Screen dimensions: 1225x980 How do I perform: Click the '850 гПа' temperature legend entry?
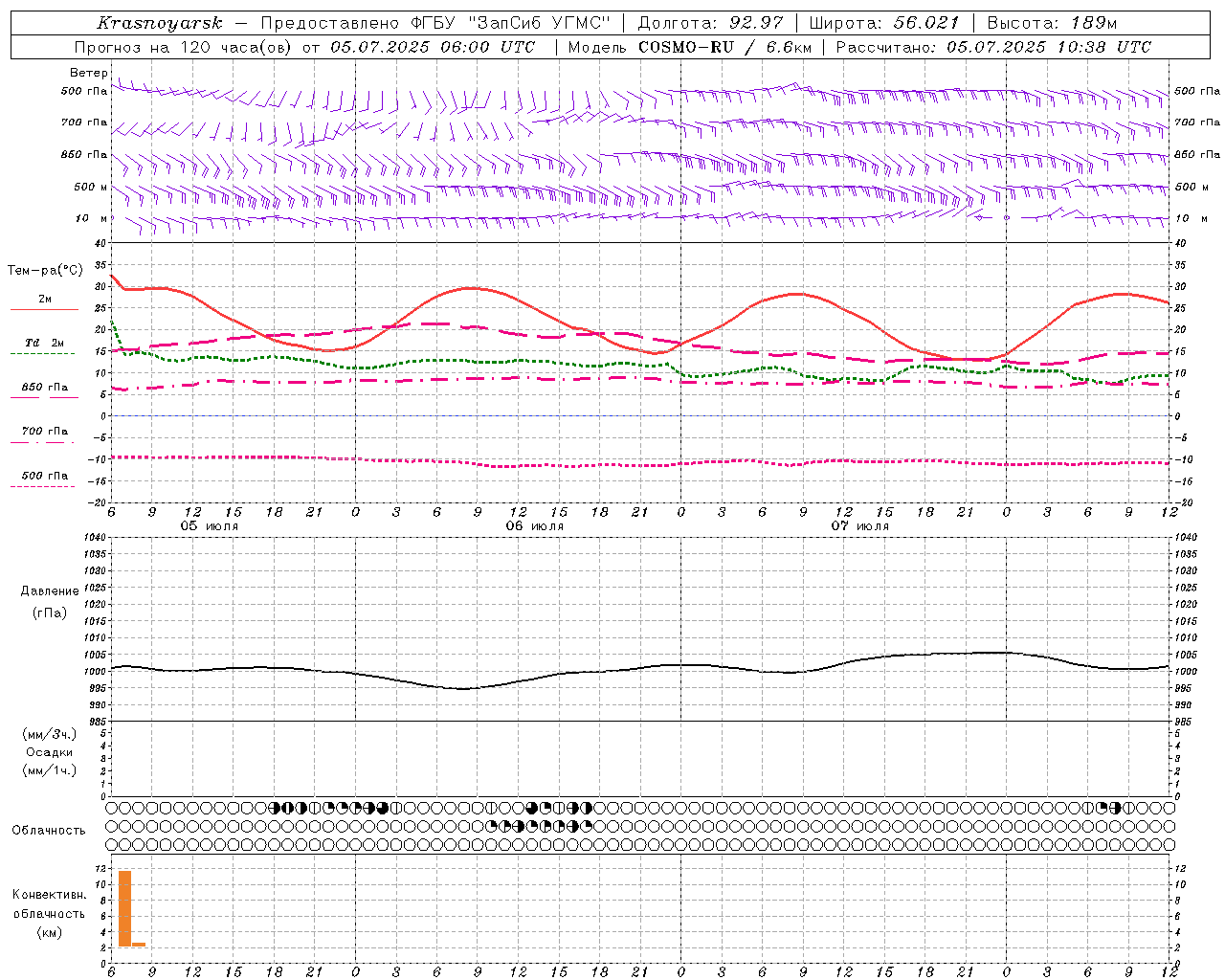45,388
